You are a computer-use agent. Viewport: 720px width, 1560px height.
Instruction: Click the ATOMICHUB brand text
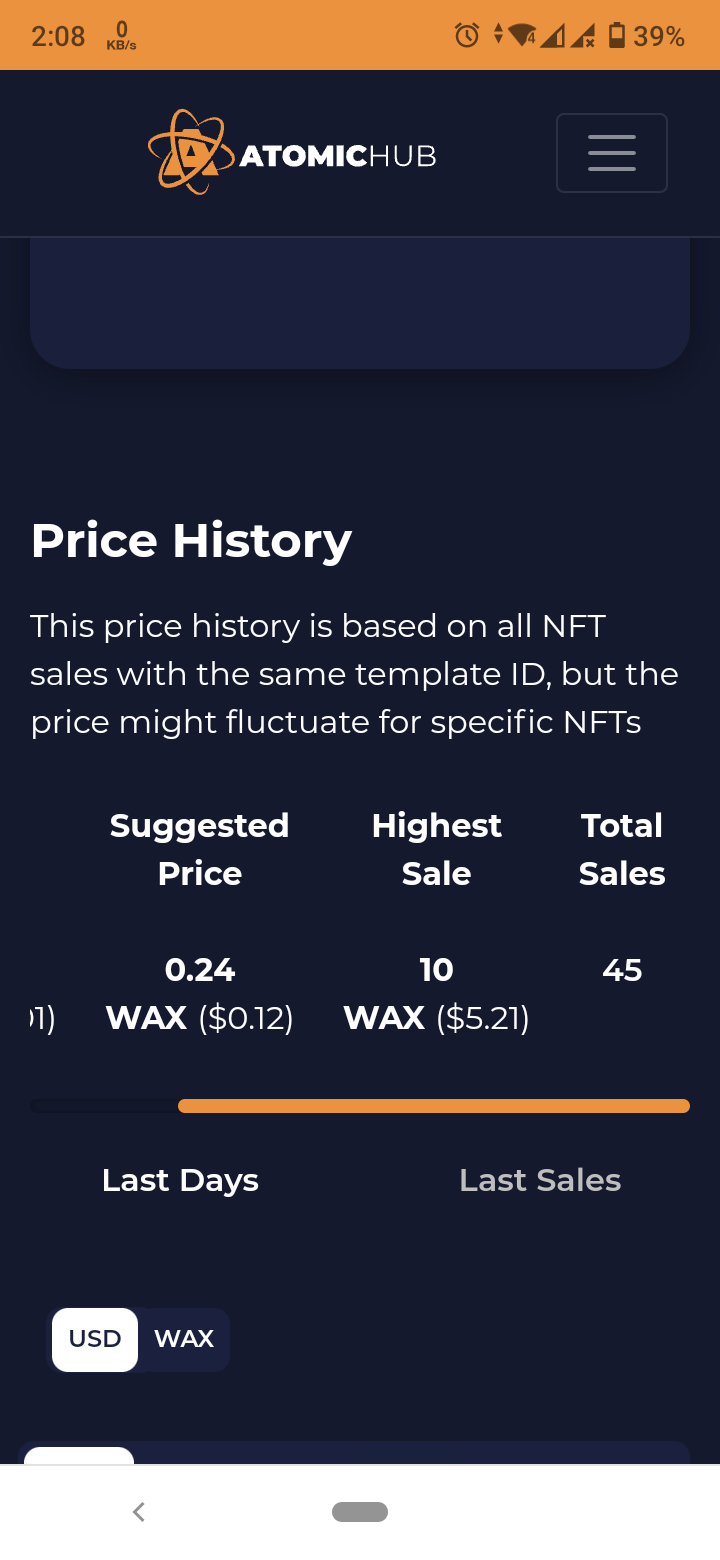[x=338, y=156]
